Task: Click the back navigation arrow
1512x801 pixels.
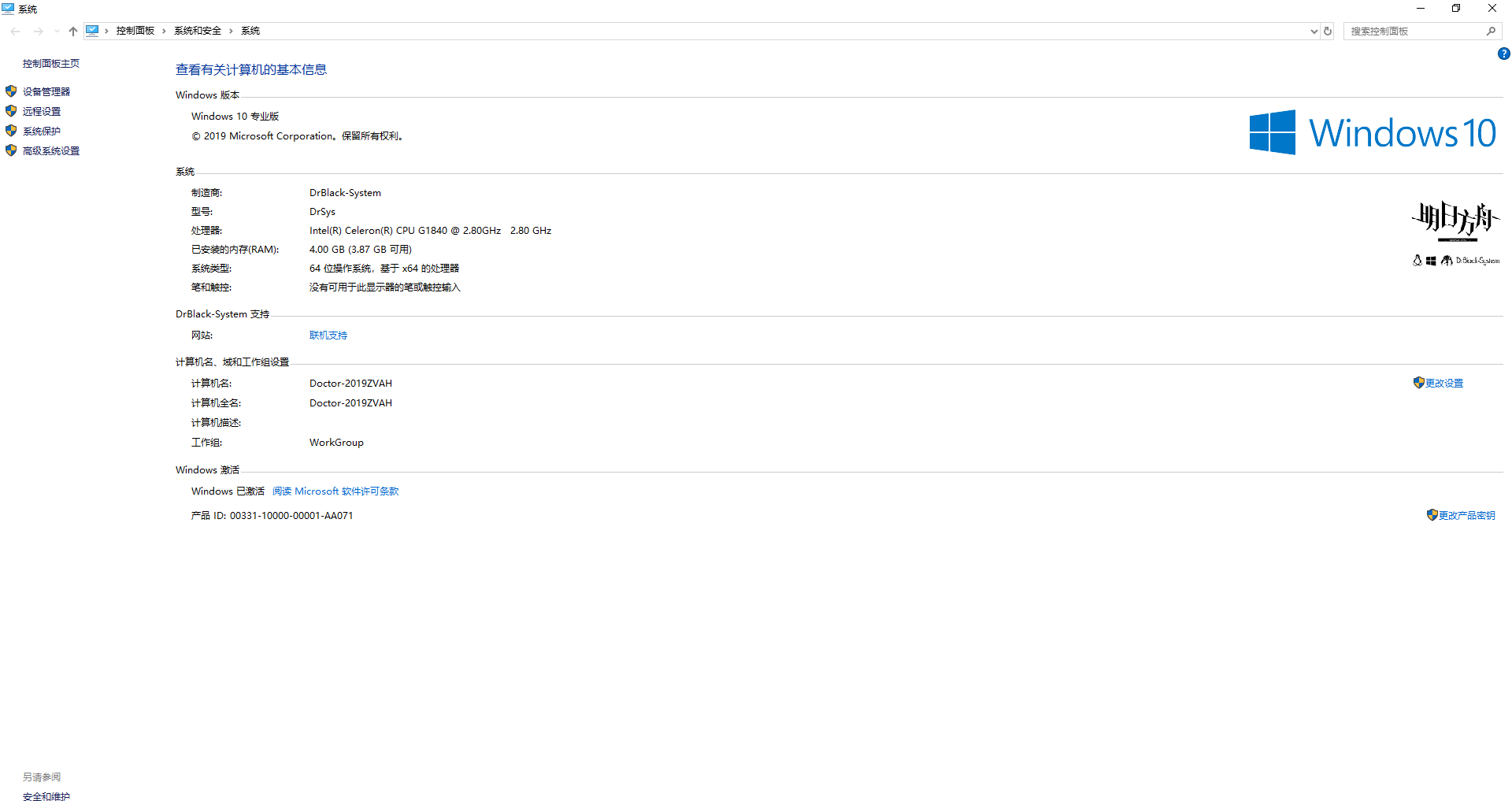Action: [16, 32]
